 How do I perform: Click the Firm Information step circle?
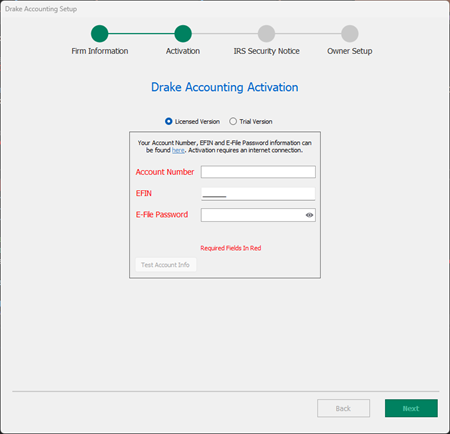[x=100, y=34]
